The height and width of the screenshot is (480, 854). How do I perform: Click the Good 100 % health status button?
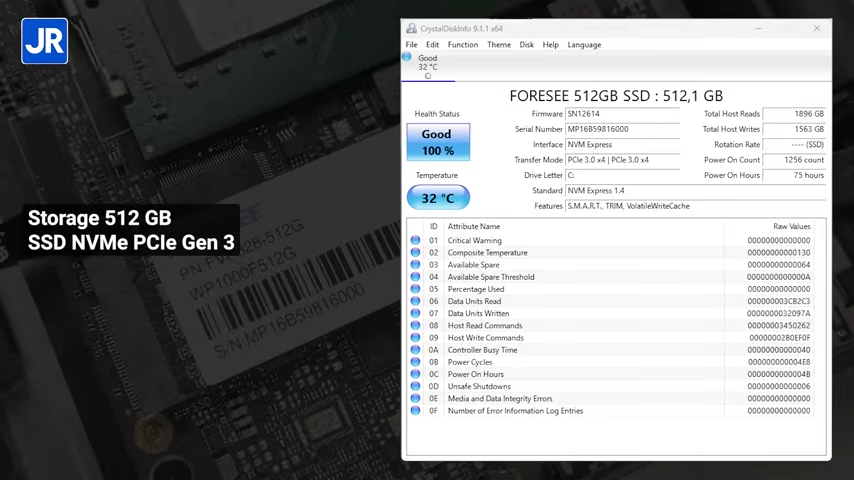click(437, 142)
